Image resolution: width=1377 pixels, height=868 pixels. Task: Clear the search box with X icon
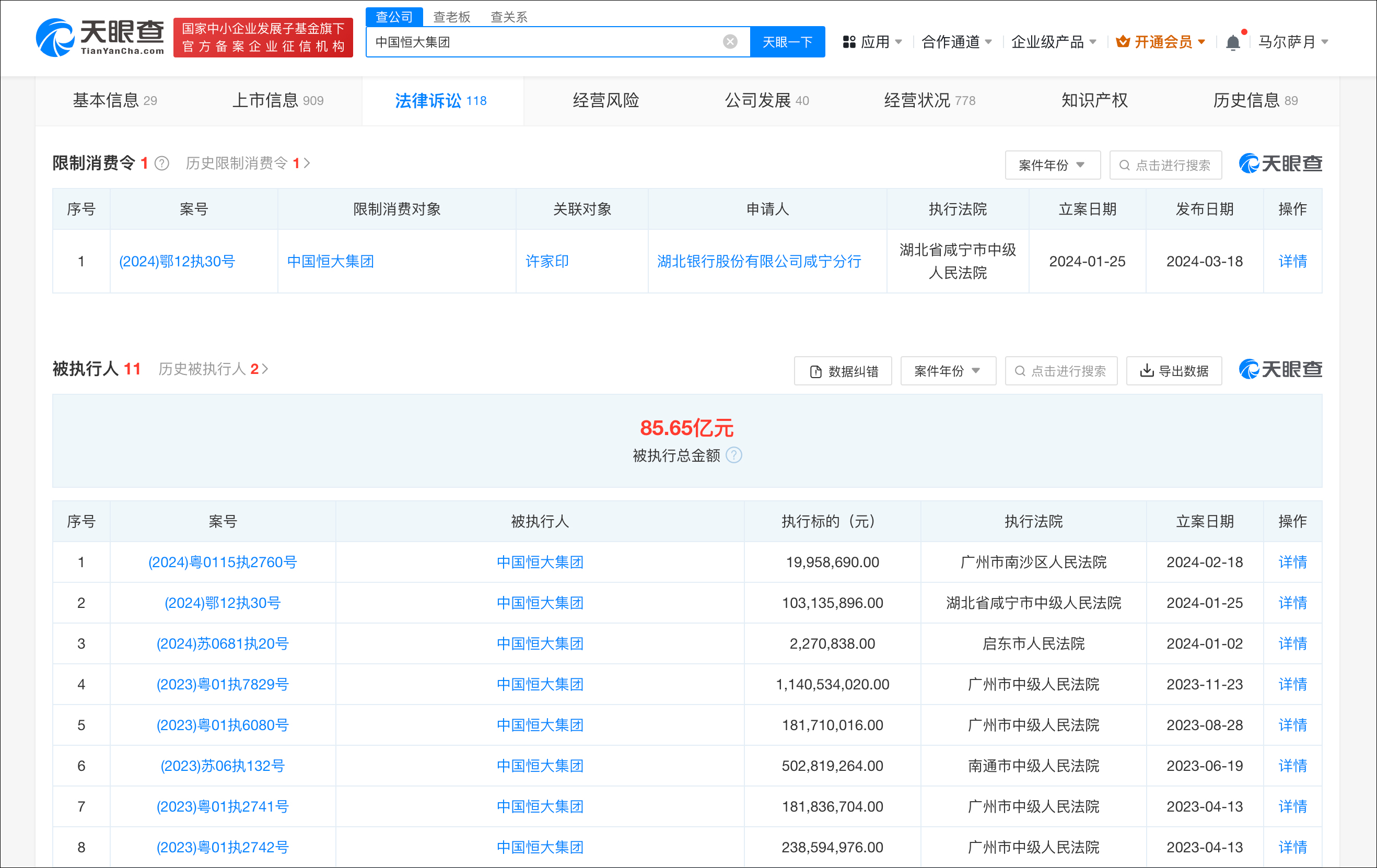click(730, 42)
